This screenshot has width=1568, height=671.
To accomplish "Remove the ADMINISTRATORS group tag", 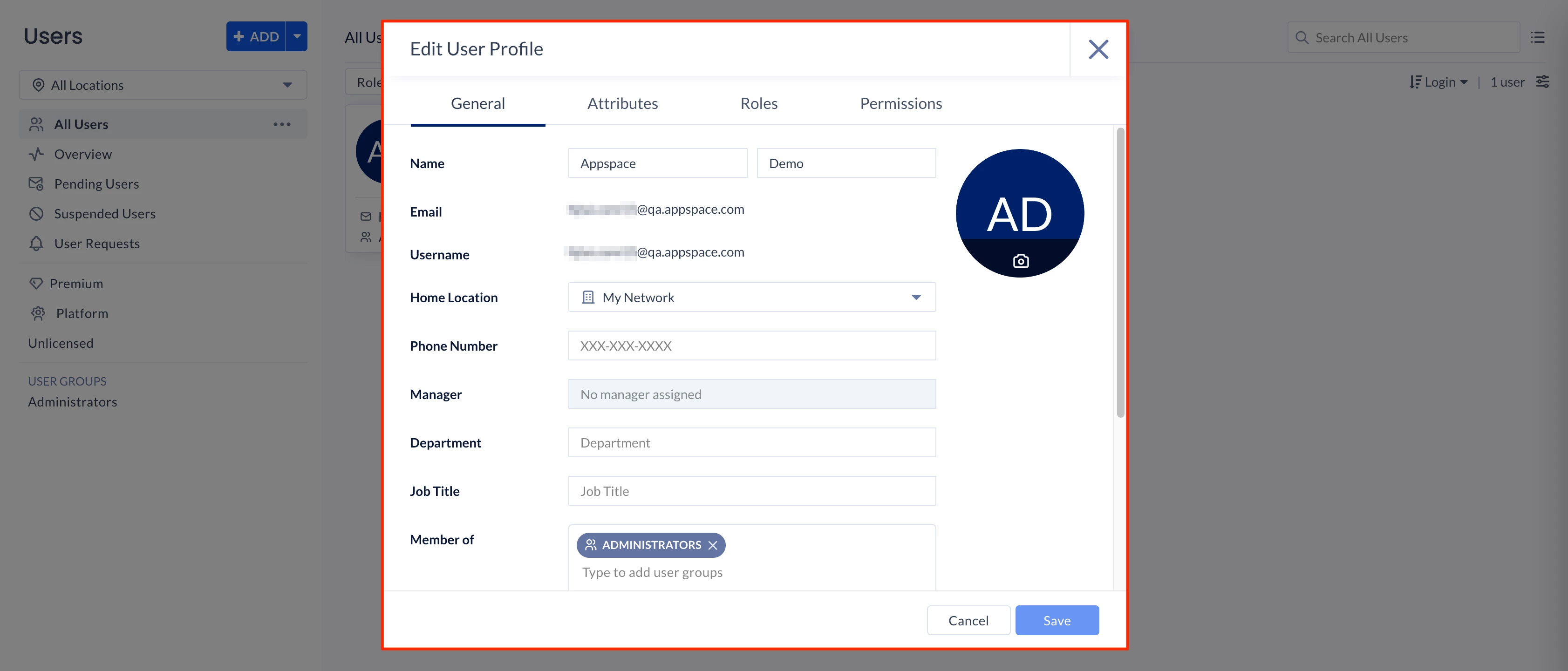I will point(713,546).
